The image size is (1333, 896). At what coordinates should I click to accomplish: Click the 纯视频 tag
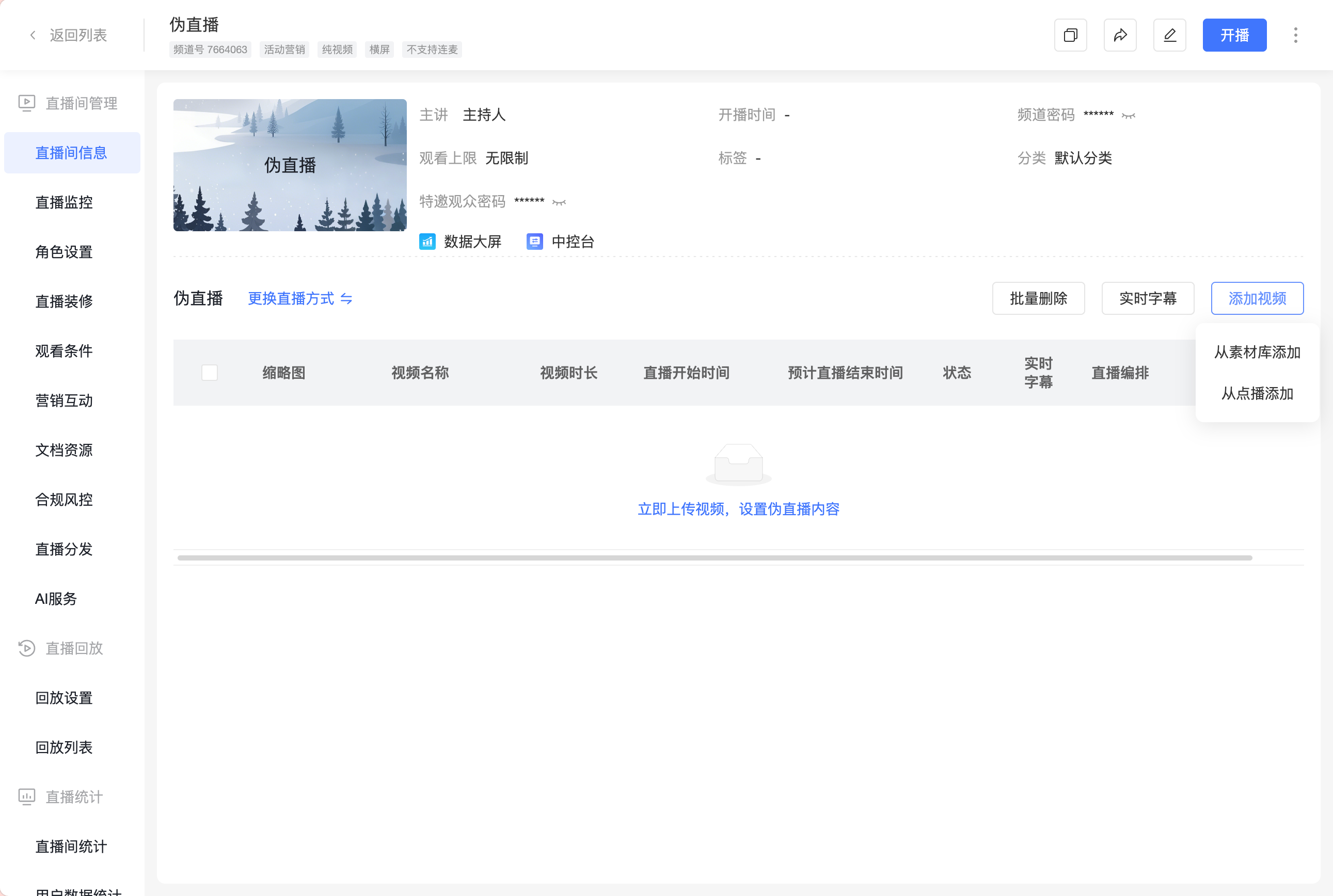(337, 50)
